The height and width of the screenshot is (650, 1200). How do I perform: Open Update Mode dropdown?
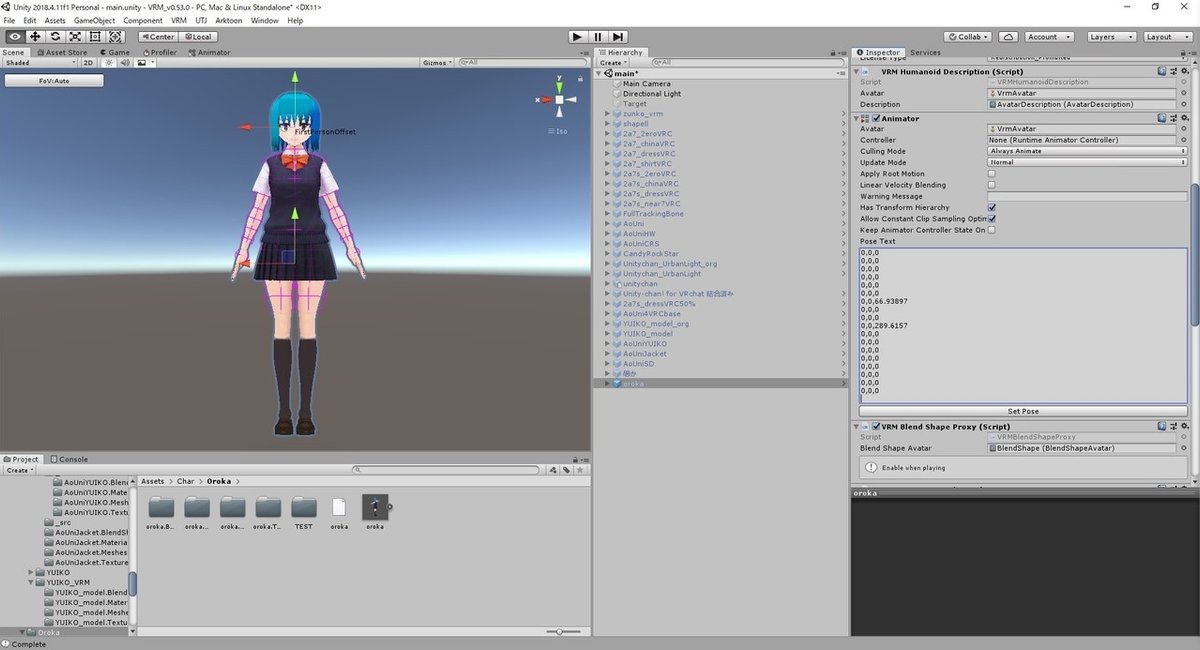click(x=1087, y=162)
